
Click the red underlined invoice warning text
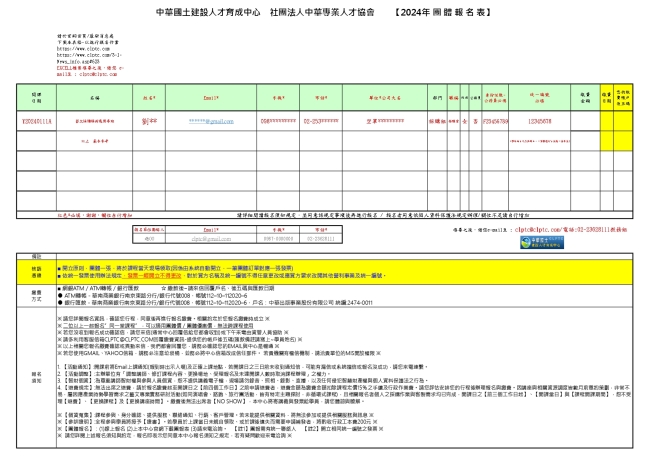152,275
